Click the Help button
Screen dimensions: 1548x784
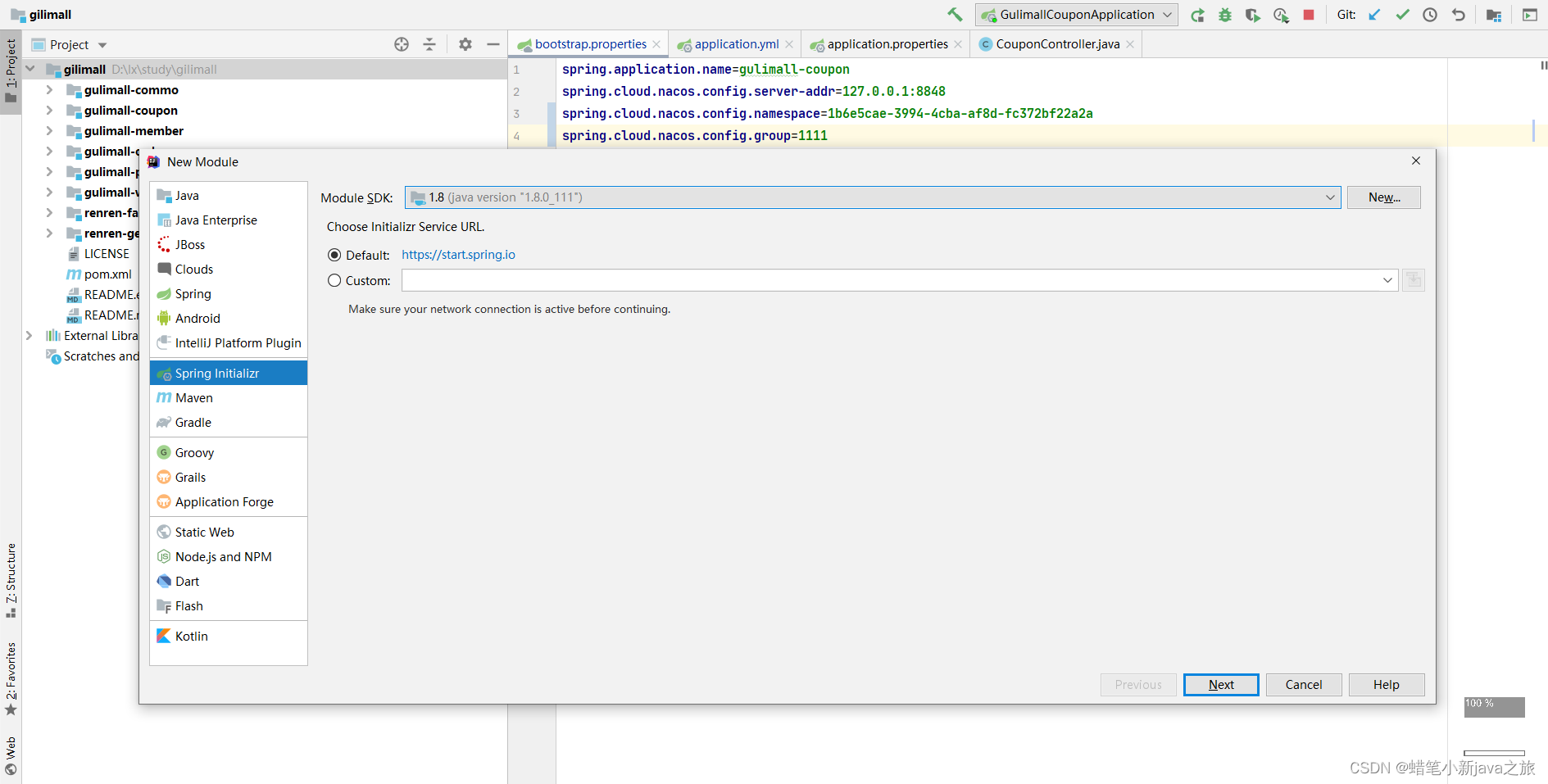click(x=1387, y=685)
